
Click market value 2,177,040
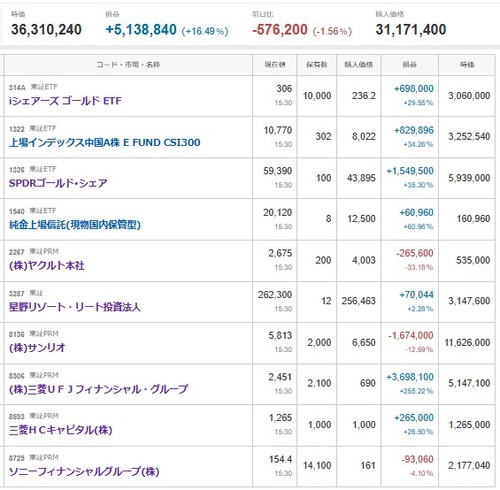point(469,466)
